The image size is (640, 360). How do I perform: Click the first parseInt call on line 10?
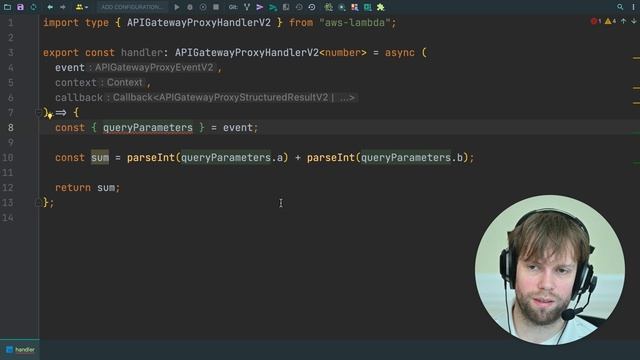(151, 158)
